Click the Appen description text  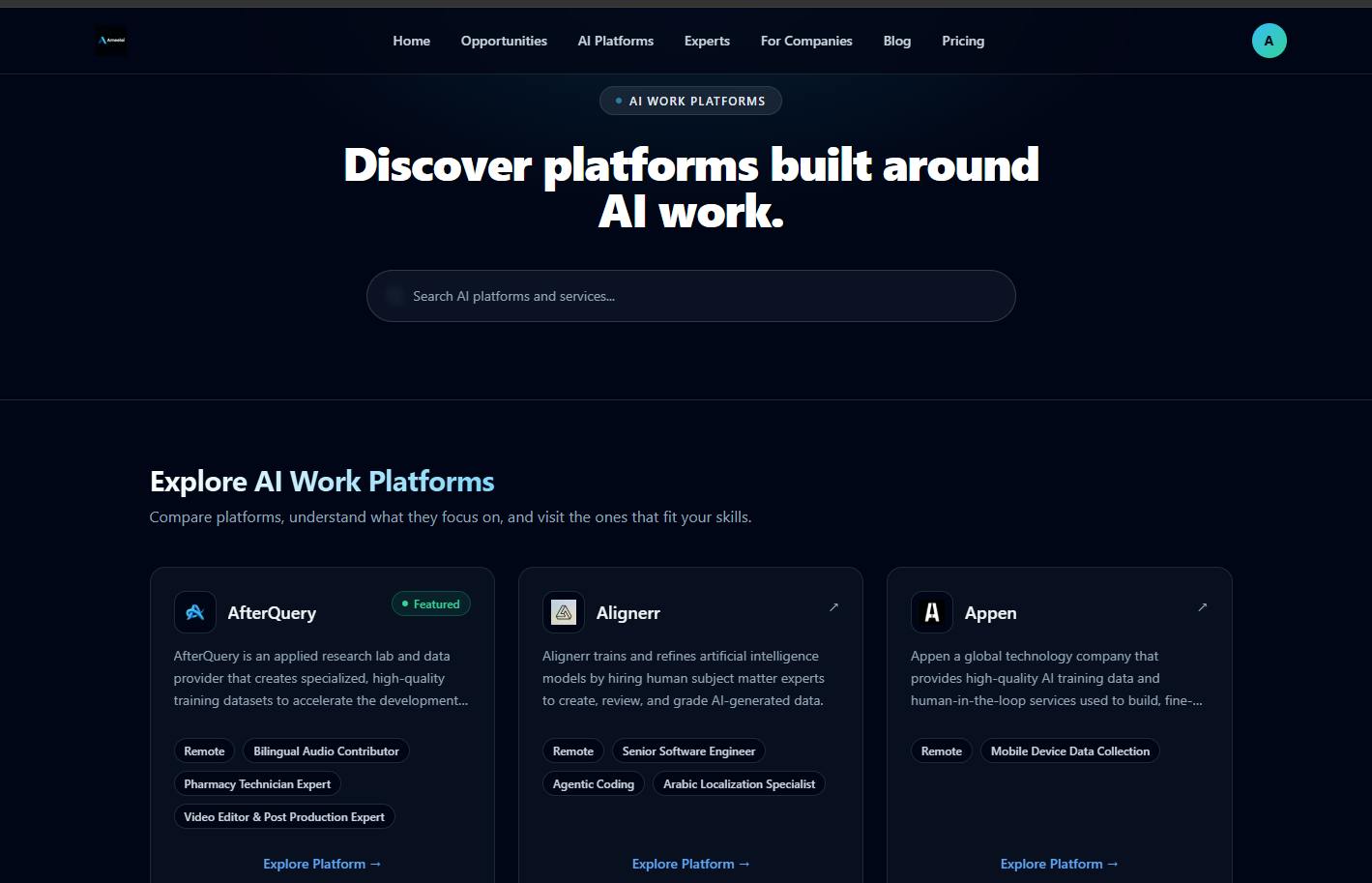coord(1057,678)
